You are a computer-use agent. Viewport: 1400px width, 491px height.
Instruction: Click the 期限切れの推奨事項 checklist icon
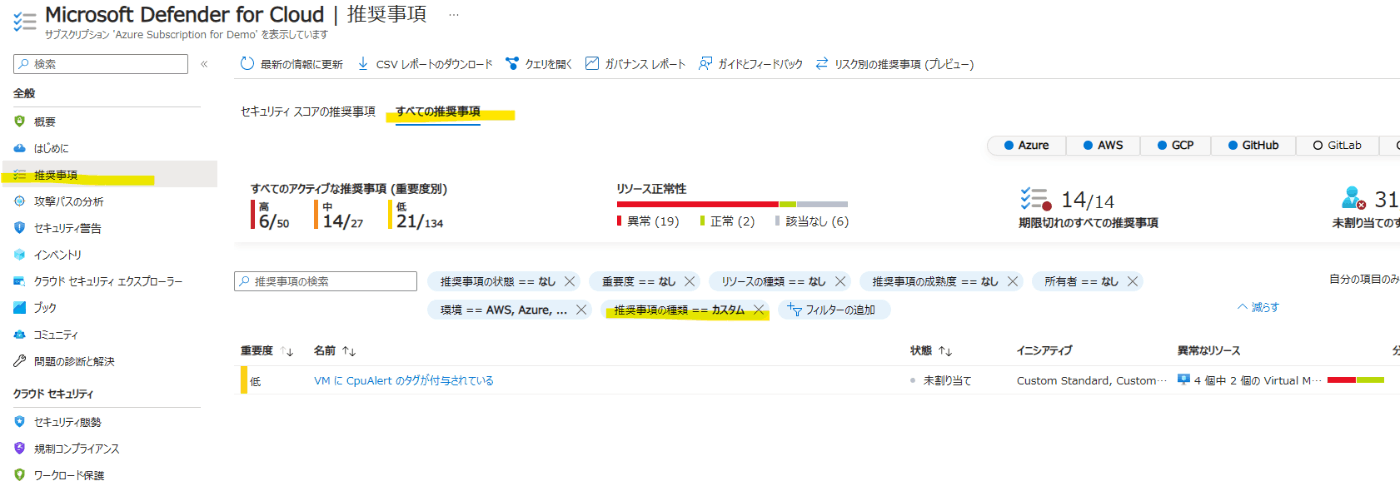coord(1036,199)
